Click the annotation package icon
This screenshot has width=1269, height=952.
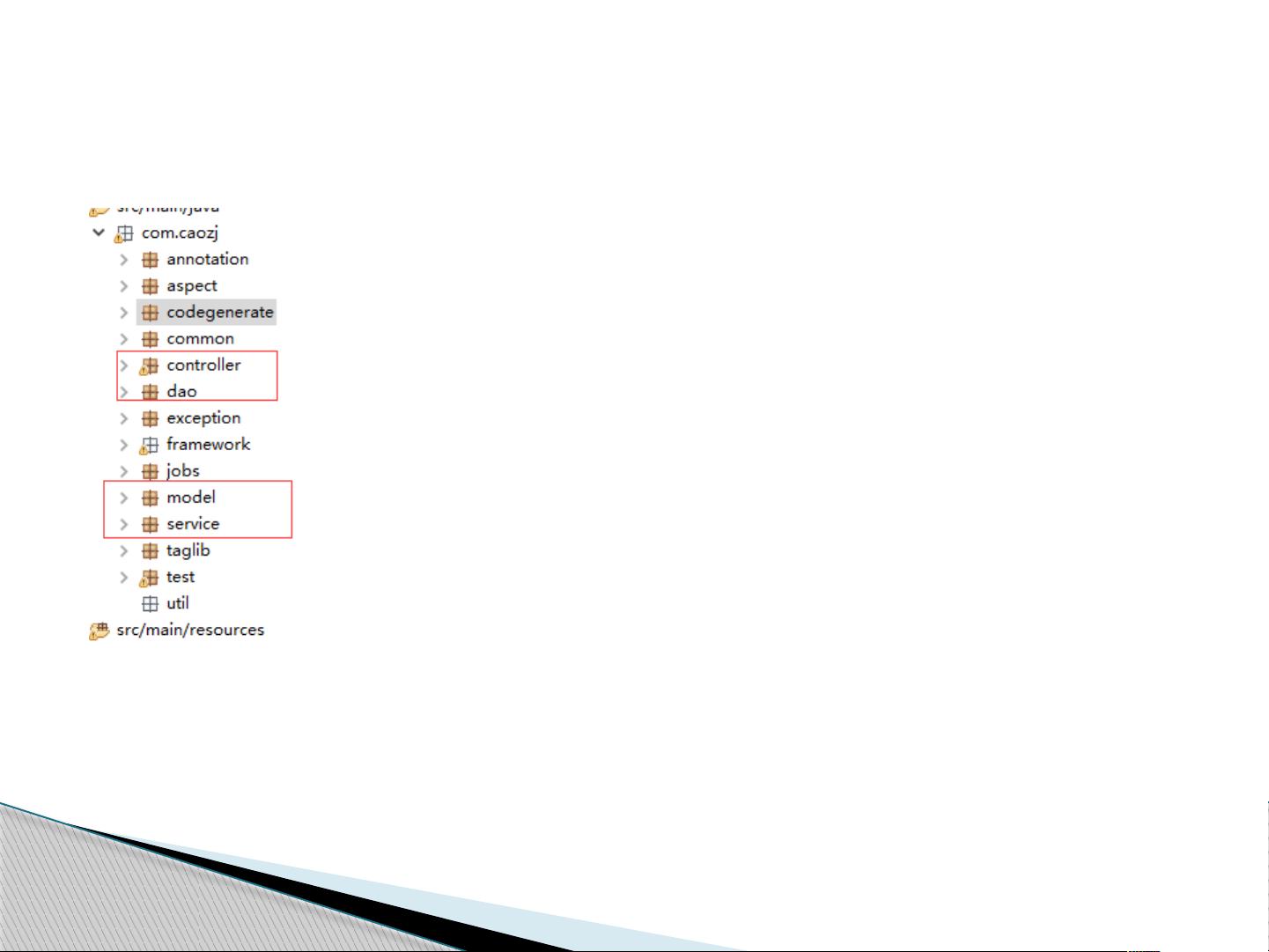coord(150,260)
